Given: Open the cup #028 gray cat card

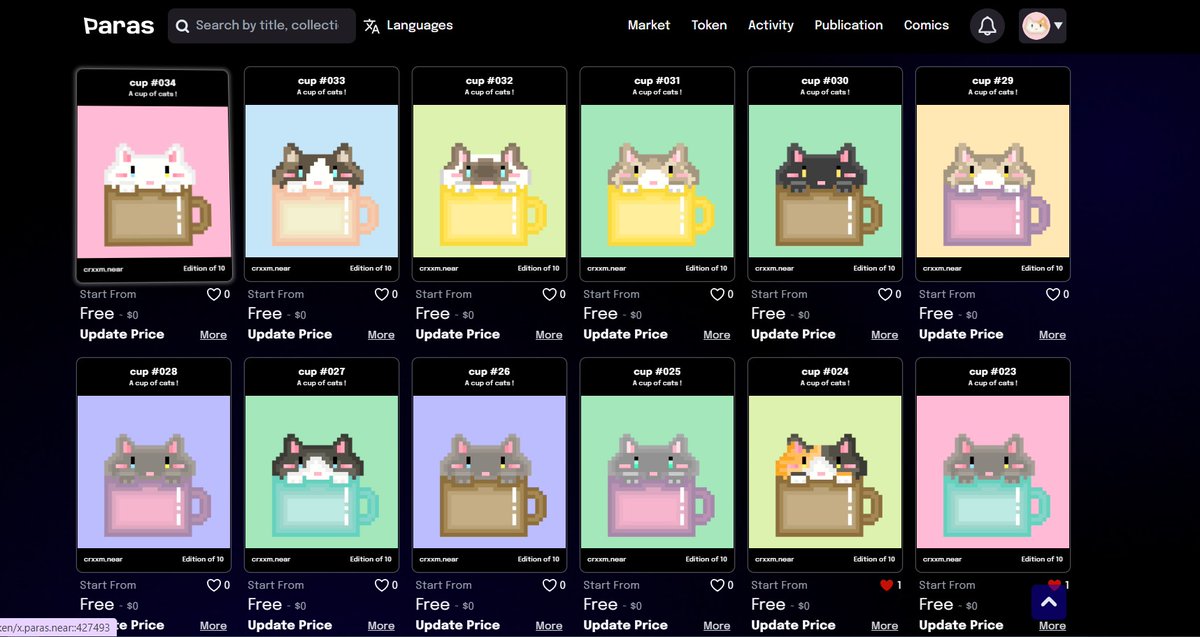Looking at the screenshot, I should [154, 465].
